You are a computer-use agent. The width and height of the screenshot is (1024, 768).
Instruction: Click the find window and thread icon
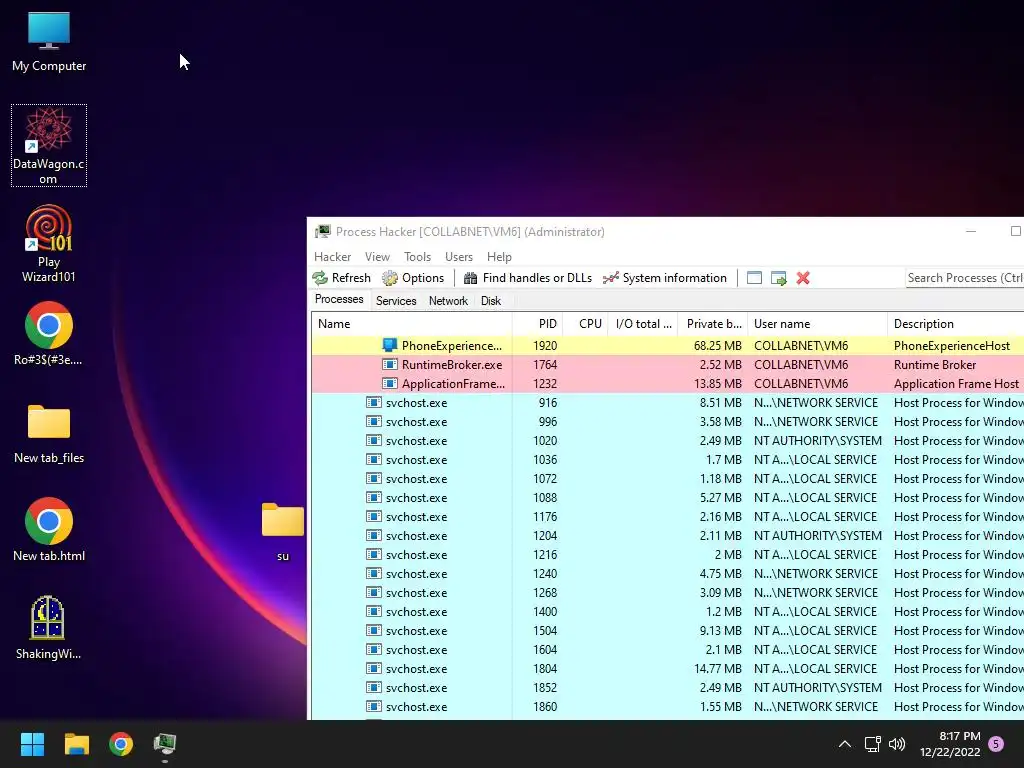point(778,278)
